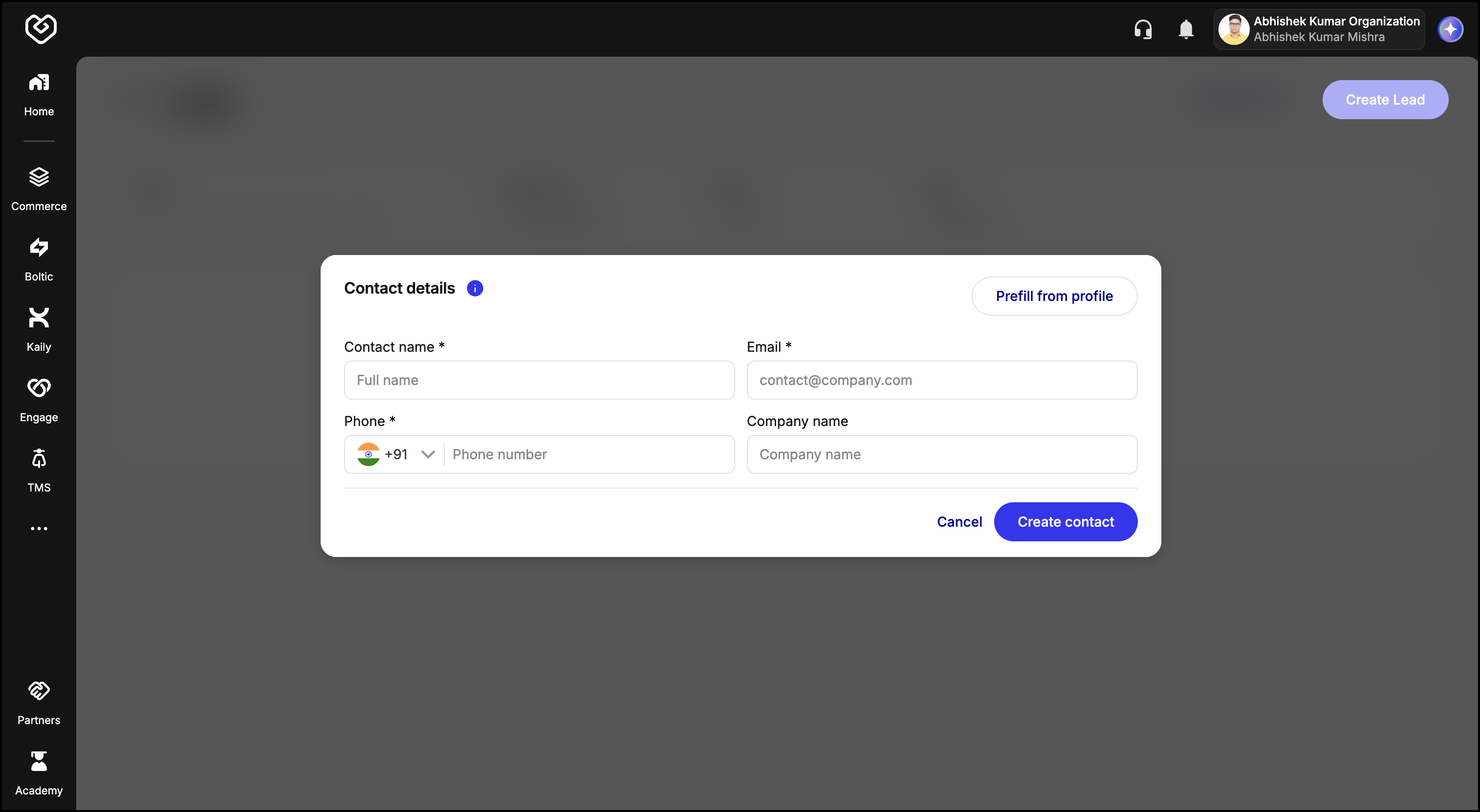Click the headset support icon
This screenshot has width=1480, height=812.
(1143, 29)
